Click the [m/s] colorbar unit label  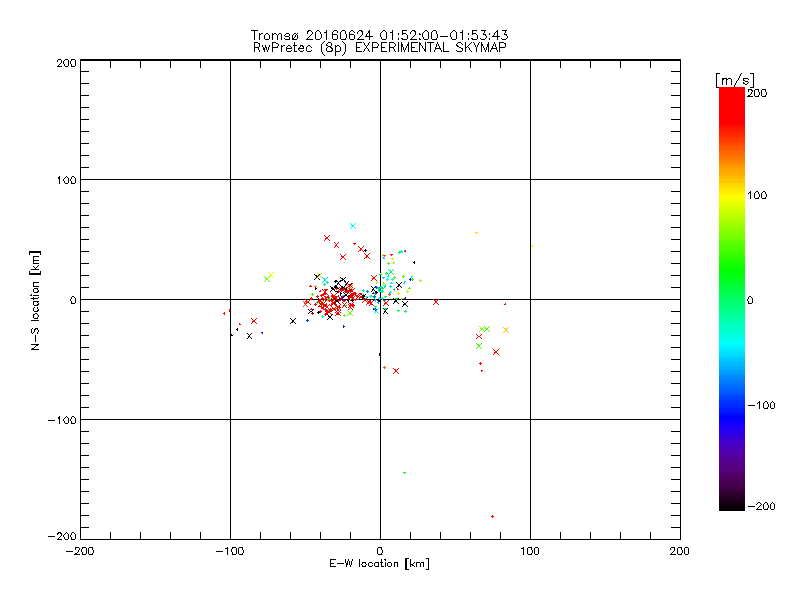735,81
